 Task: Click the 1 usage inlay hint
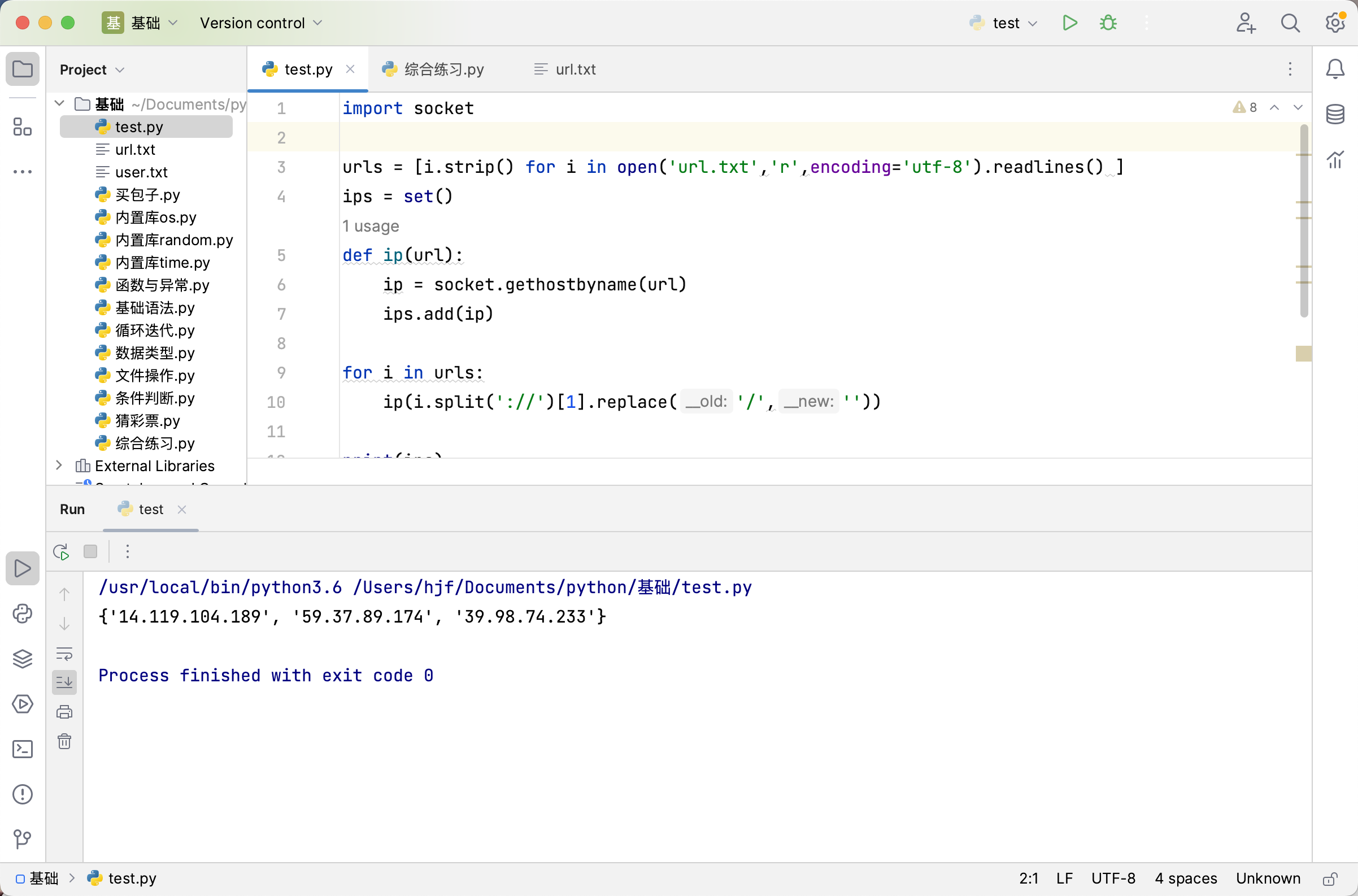point(370,227)
